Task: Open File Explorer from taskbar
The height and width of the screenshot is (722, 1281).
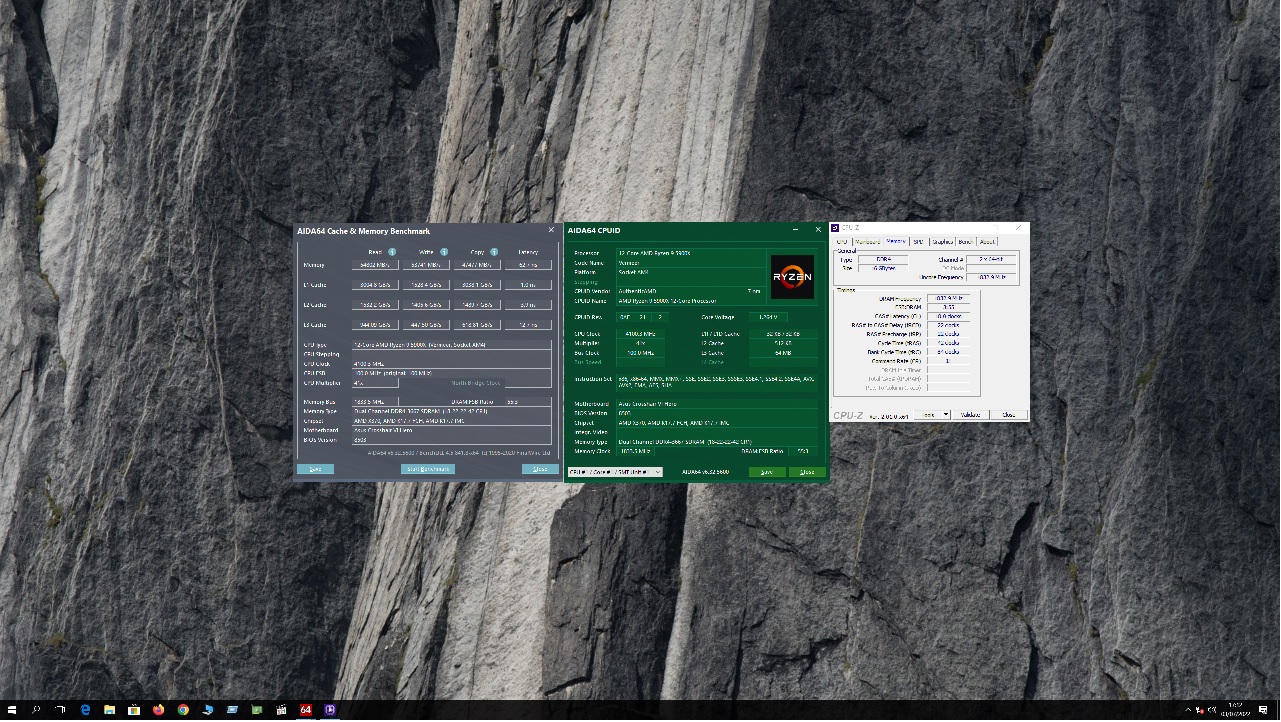Action: click(109, 711)
